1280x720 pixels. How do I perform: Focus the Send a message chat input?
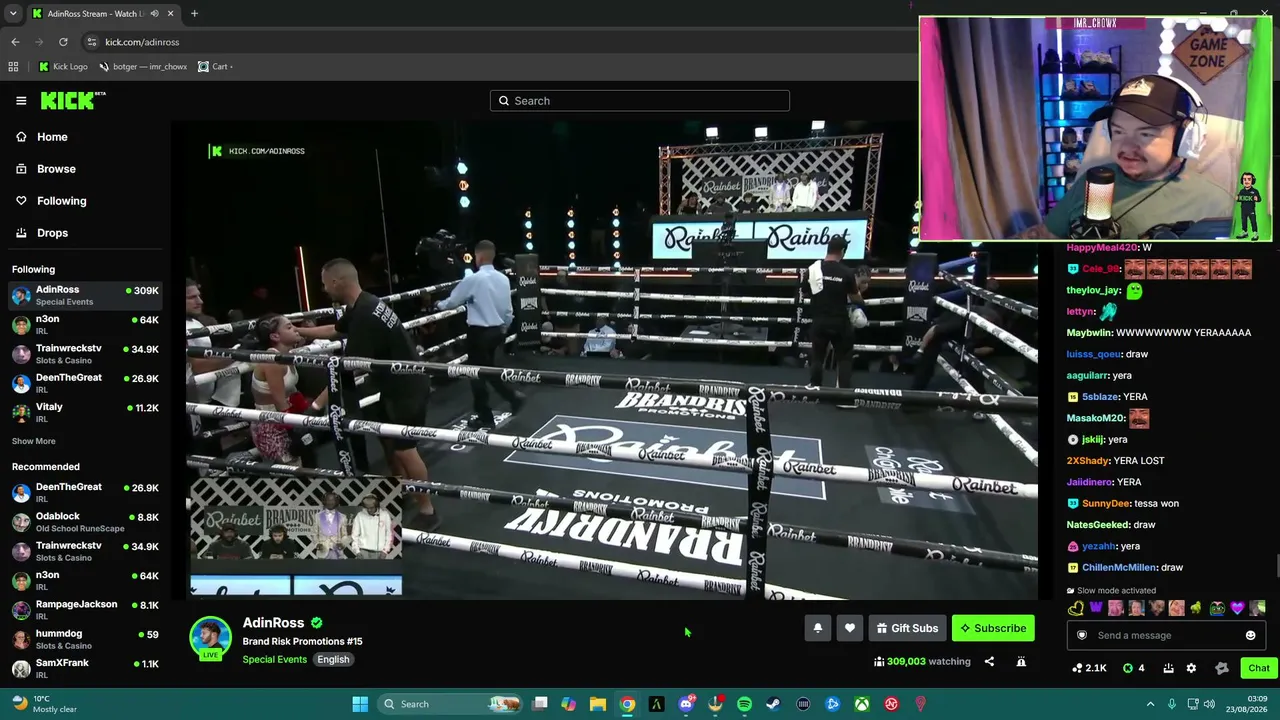[x=1165, y=635]
